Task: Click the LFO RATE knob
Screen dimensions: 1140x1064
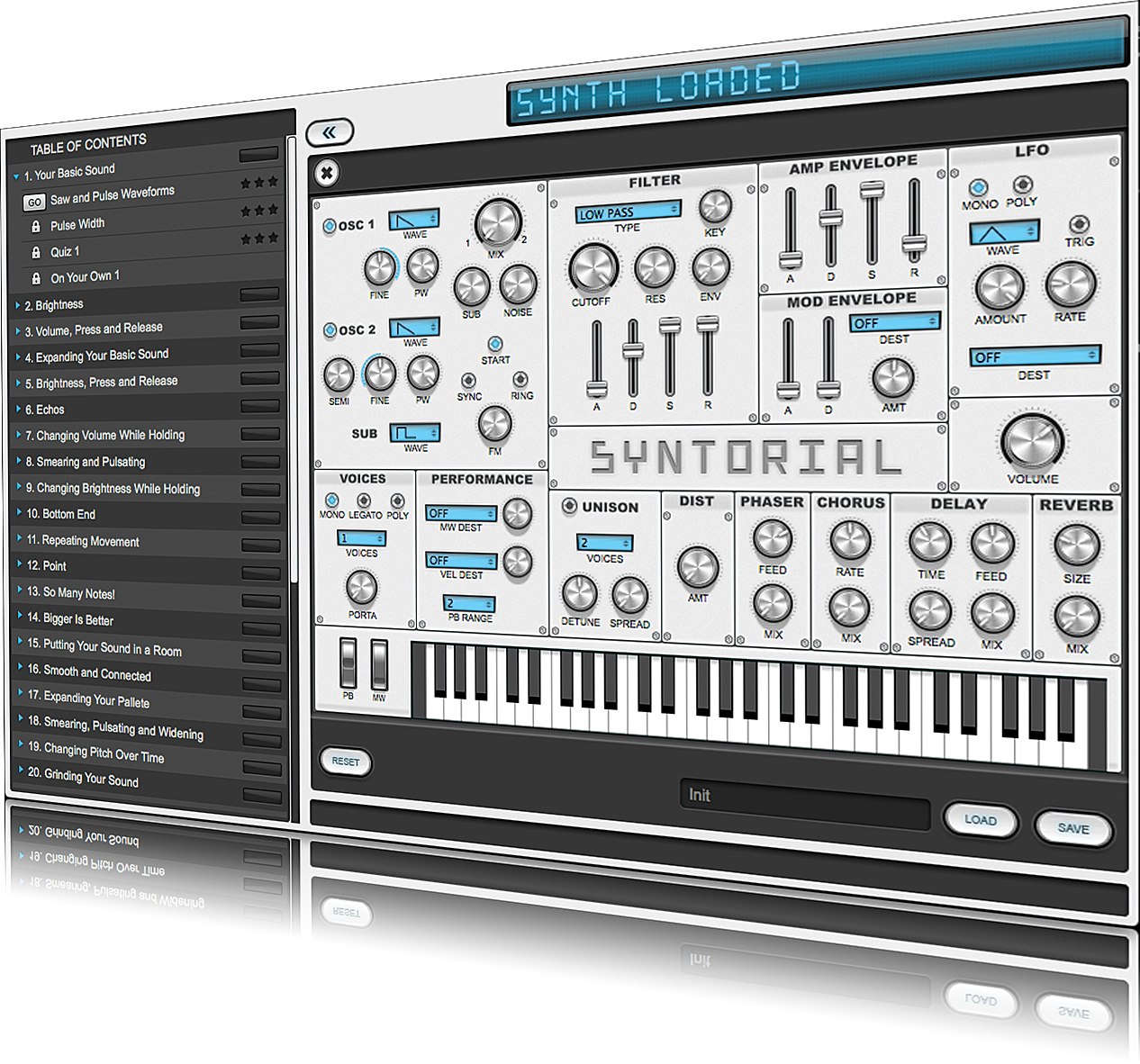Action: [1070, 285]
